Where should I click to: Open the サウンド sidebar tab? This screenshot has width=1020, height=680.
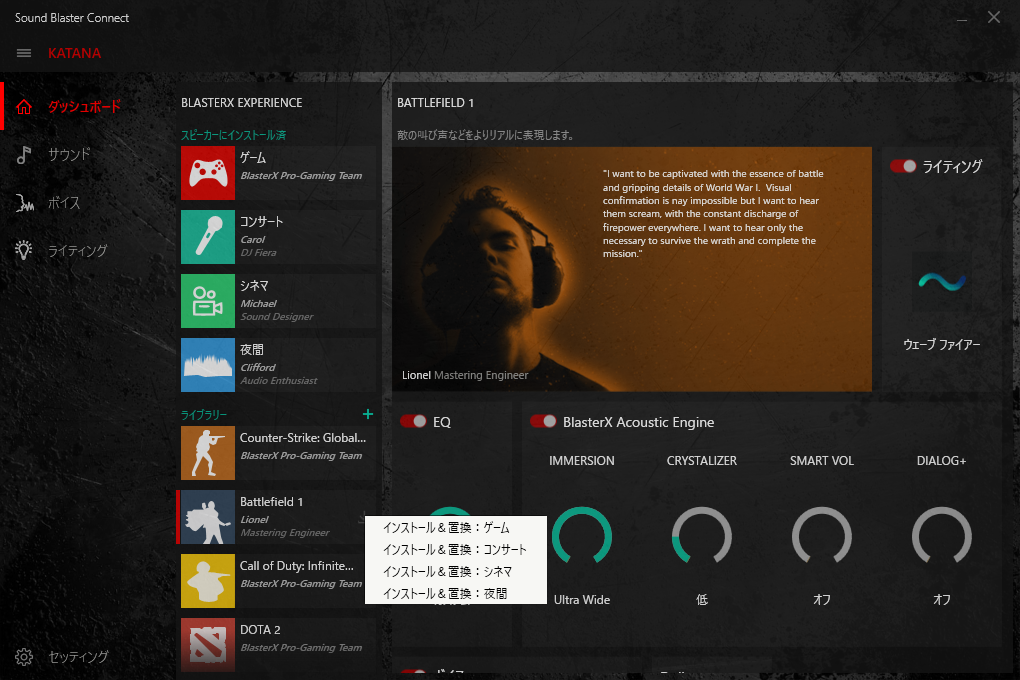click(x=69, y=155)
